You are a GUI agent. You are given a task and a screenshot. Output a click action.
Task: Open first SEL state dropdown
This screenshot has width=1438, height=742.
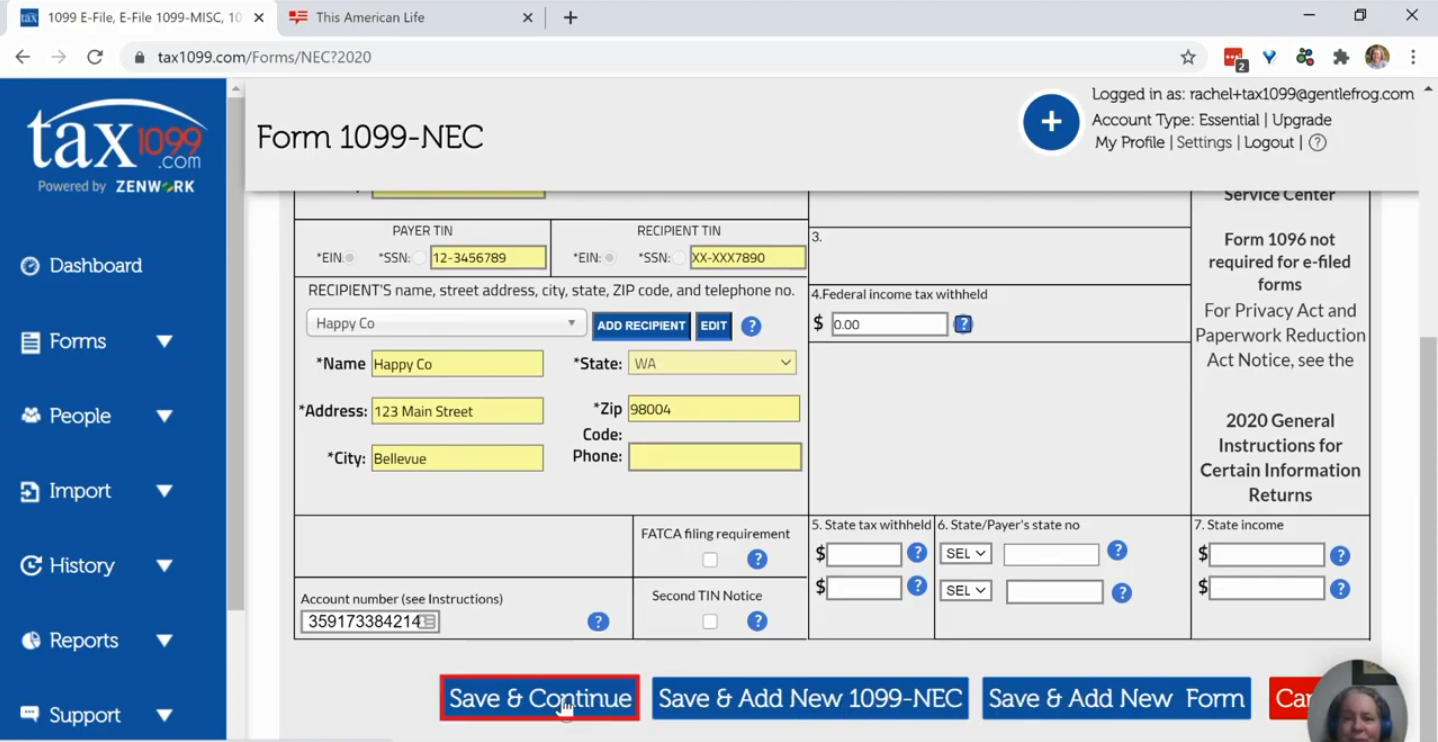pos(965,553)
